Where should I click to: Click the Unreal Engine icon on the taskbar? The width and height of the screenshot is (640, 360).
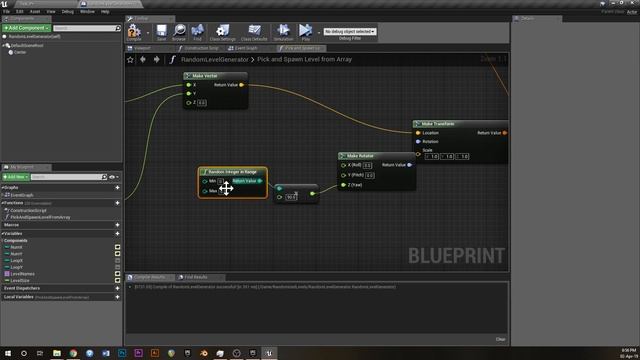(x=269, y=353)
